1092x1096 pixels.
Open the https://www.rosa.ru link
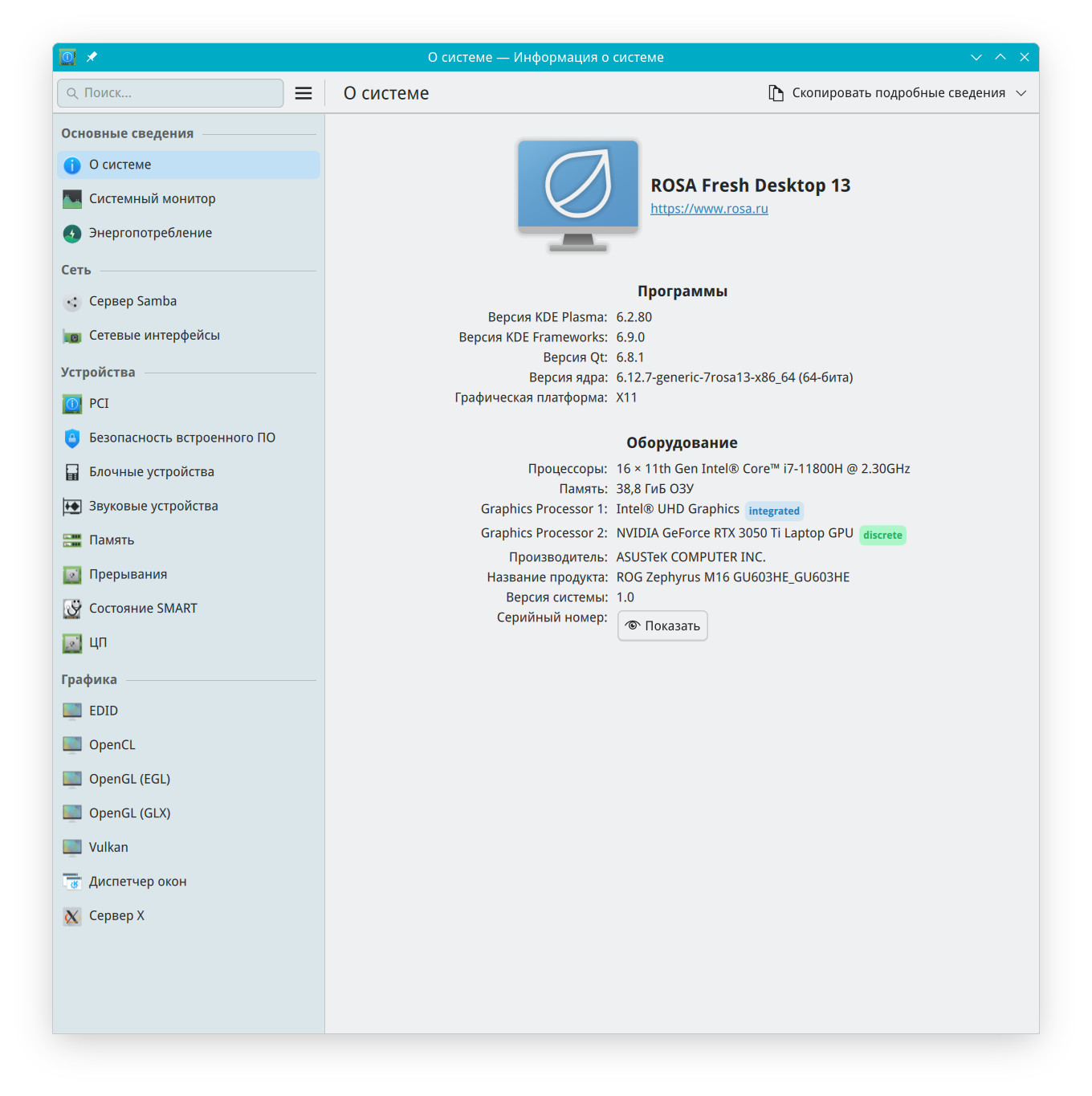click(x=709, y=209)
